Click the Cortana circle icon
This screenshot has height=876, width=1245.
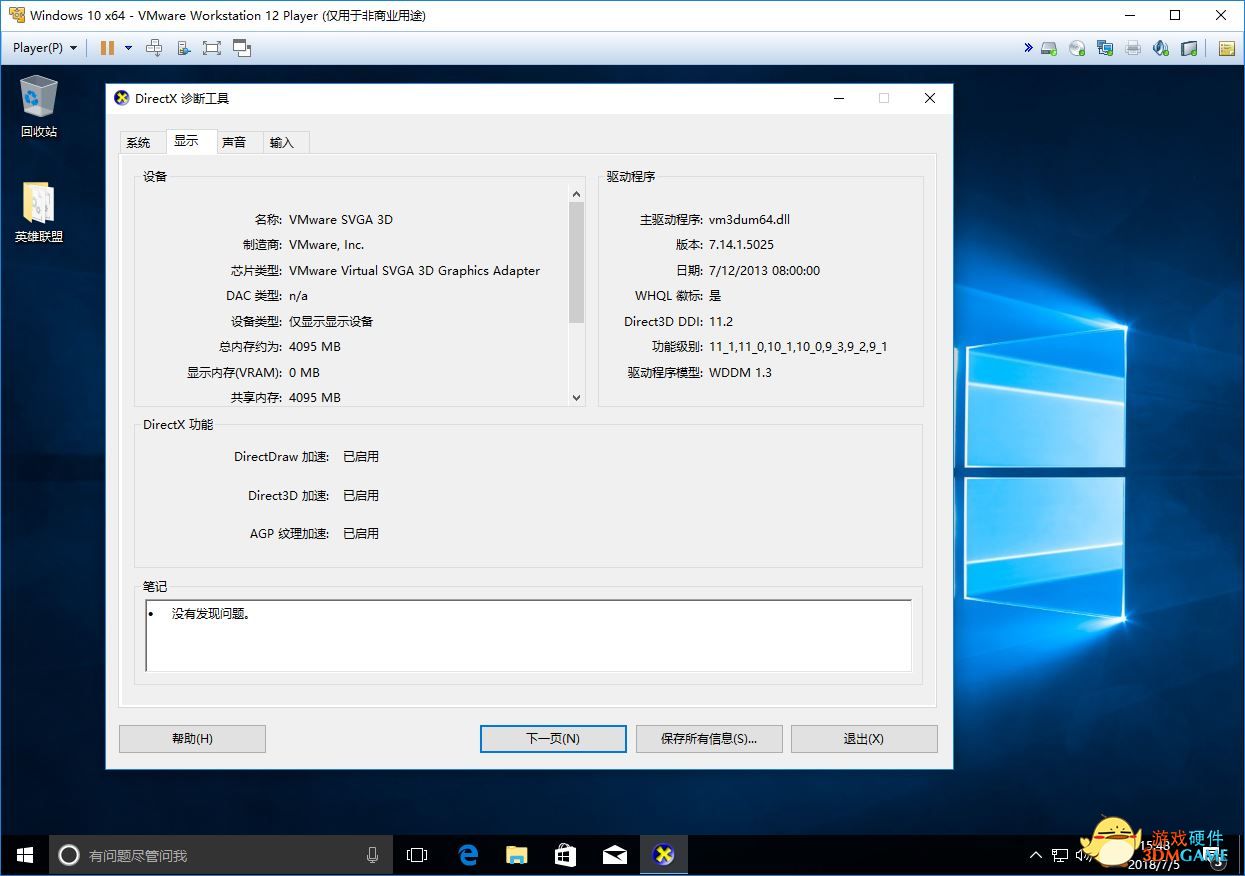pos(69,855)
